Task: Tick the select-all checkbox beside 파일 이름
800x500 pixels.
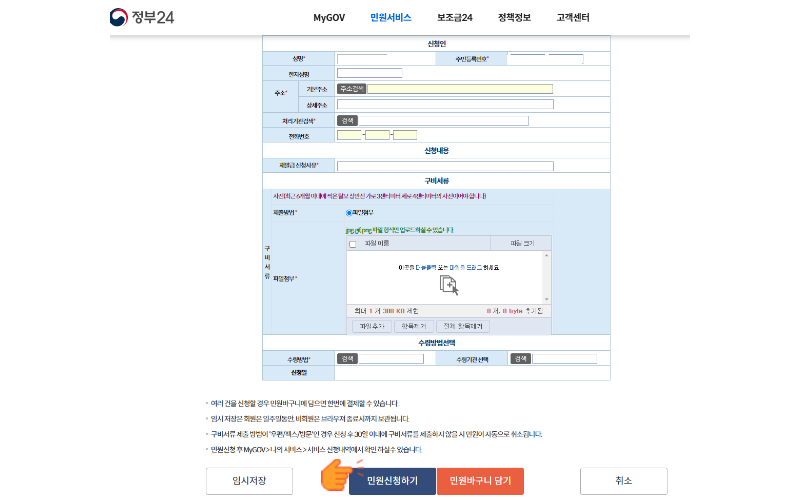Action: pos(353,244)
